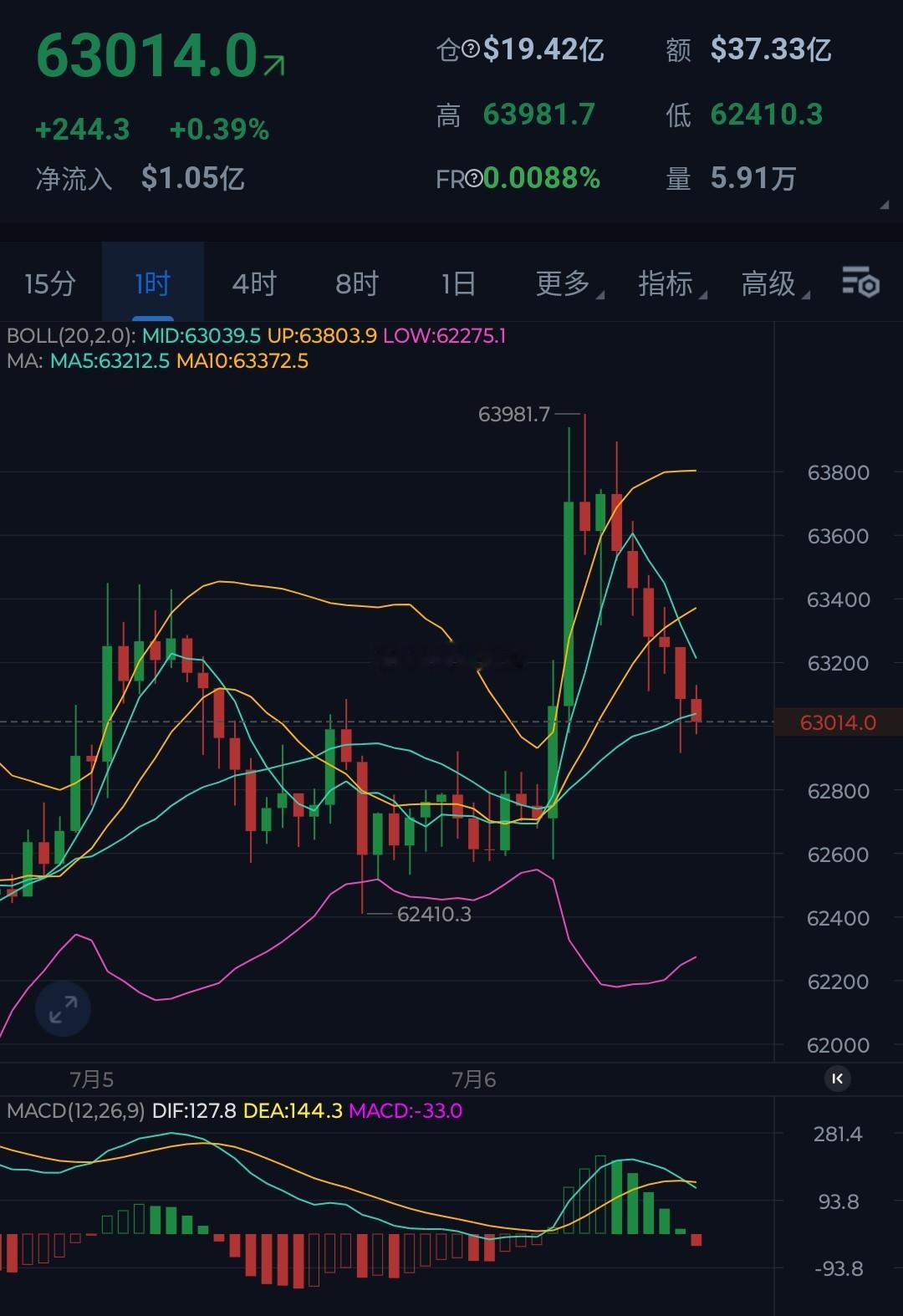Jump to latest candle arrow button
The width and height of the screenshot is (903, 1316).
click(x=837, y=1079)
